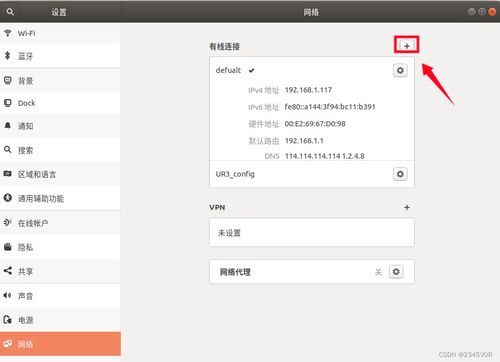The width and height of the screenshot is (500, 362).
Task: Maximize the settings window
Action: pos(482,12)
